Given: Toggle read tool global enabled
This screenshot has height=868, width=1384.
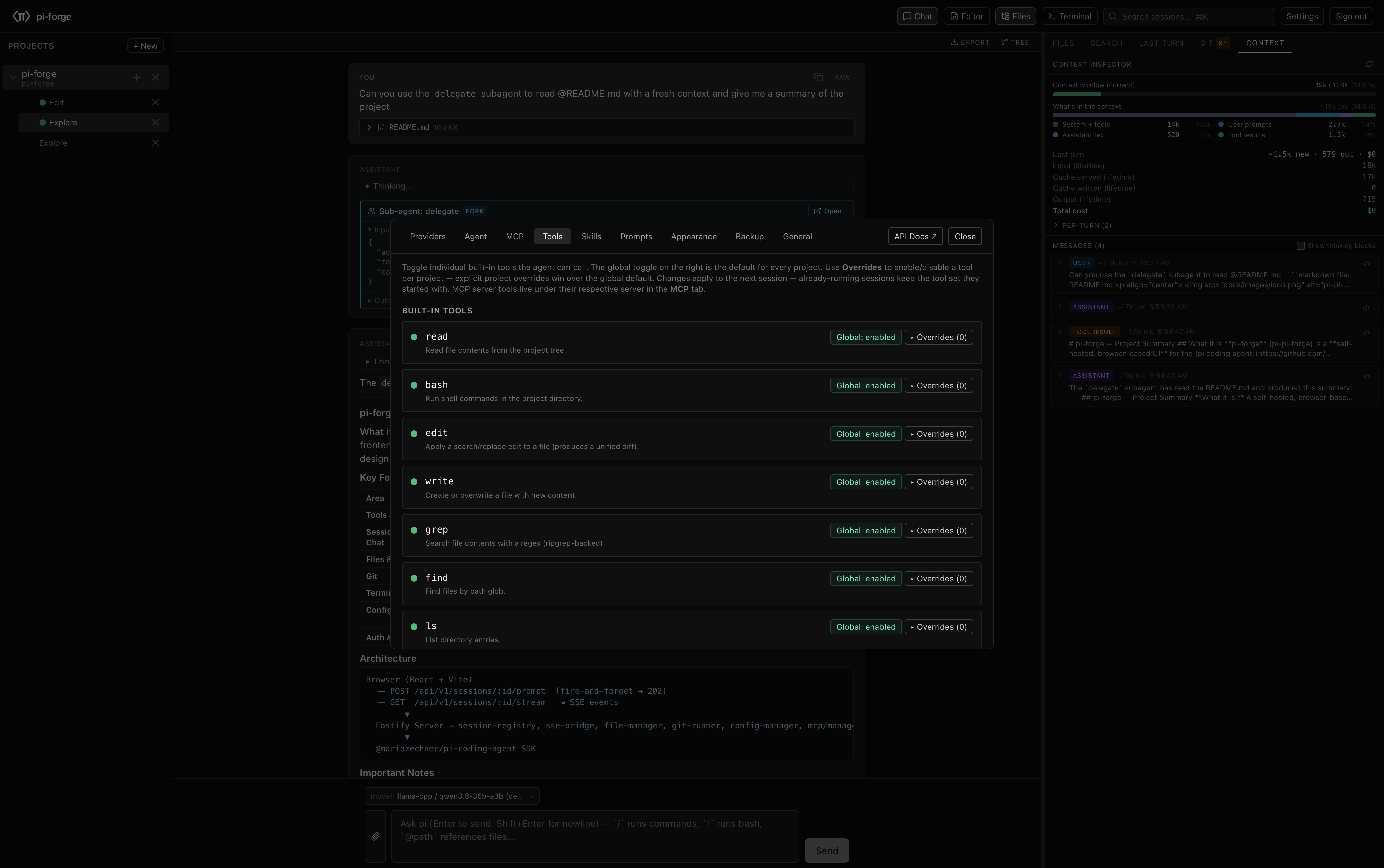Looking at the screenshot, I should (866, 337).
